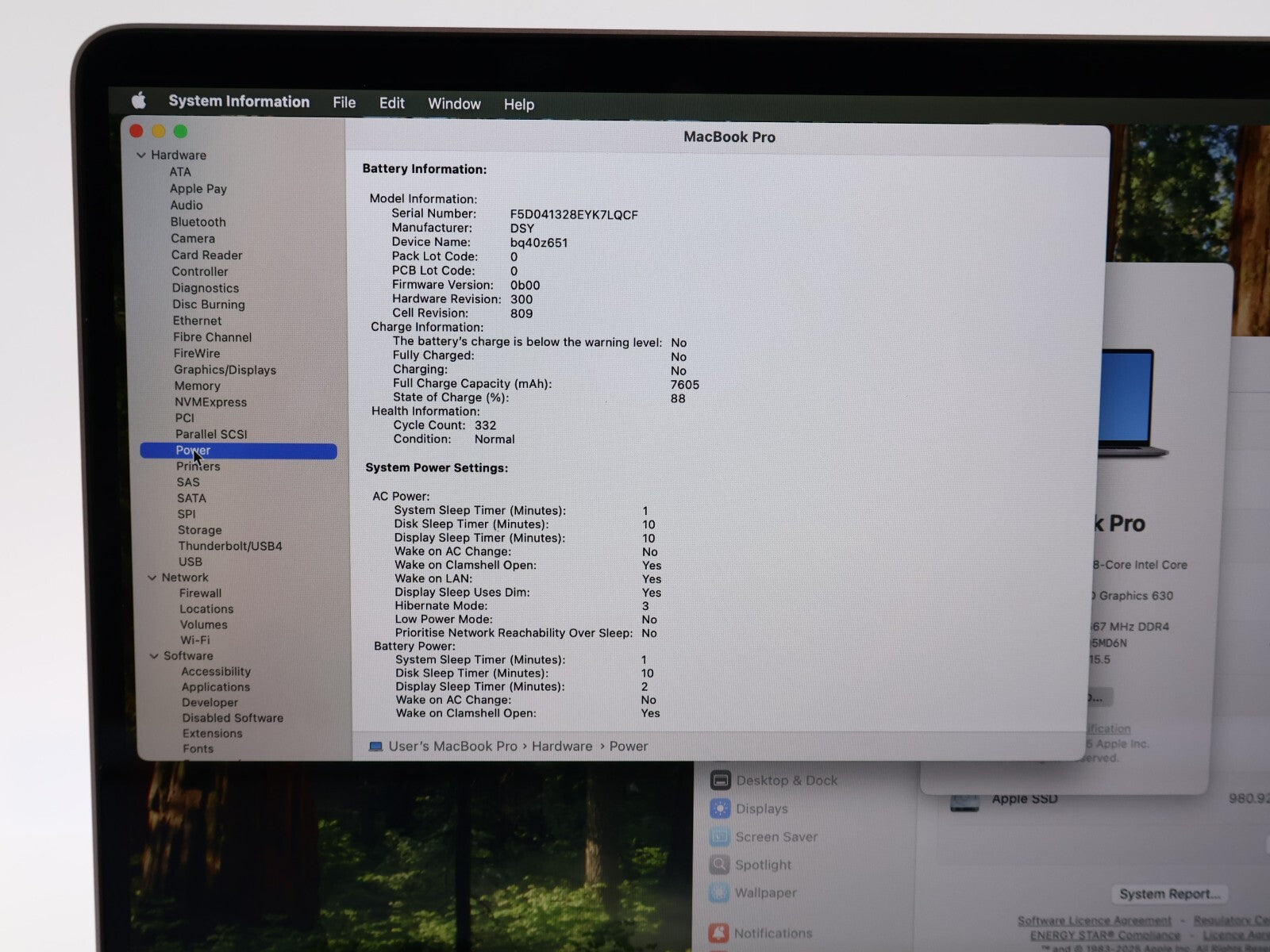
Task: Click Hardware in the path bar
Action: coord(562,747)
